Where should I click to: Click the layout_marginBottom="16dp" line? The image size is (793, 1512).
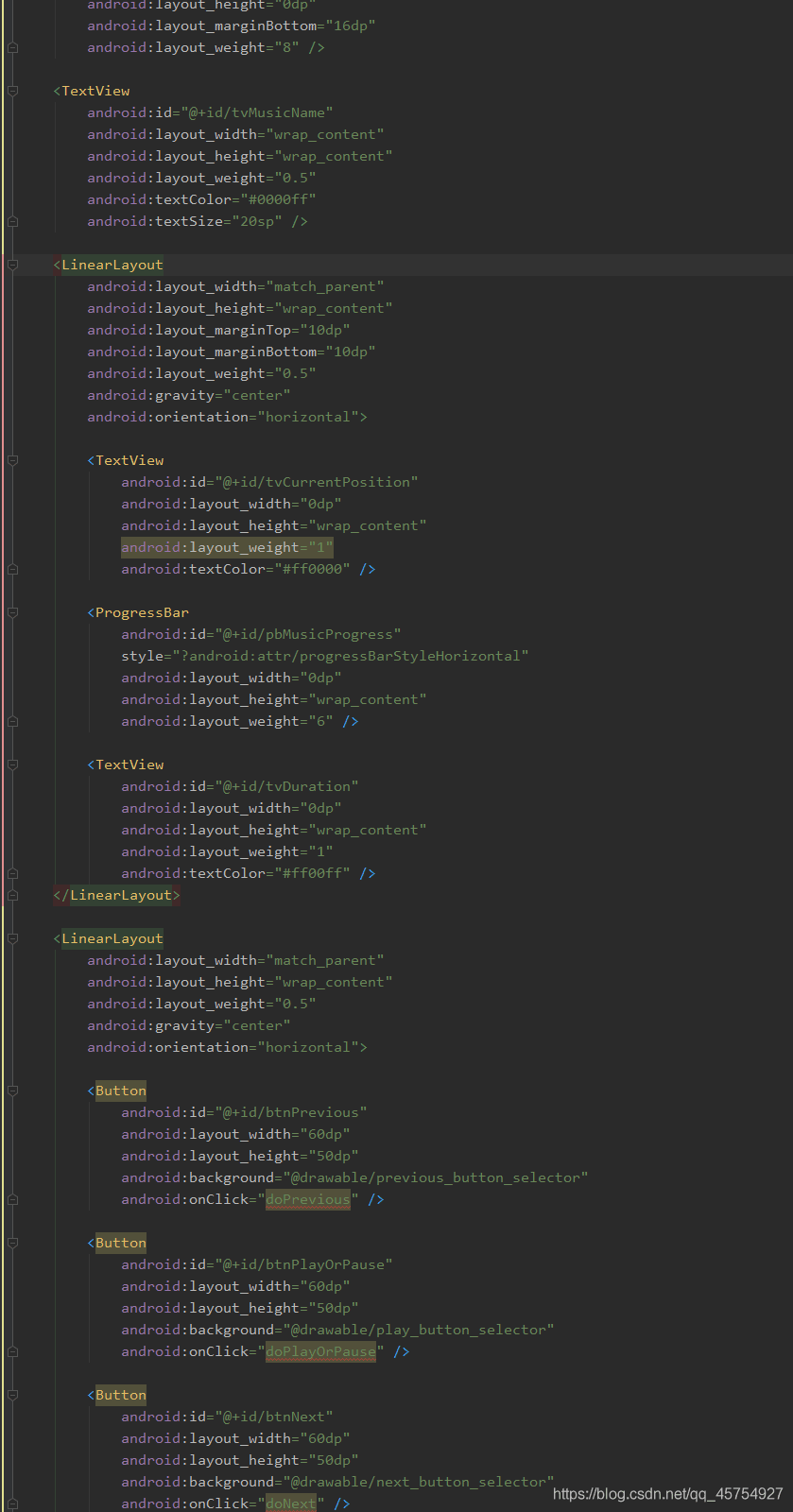[232, 26]
